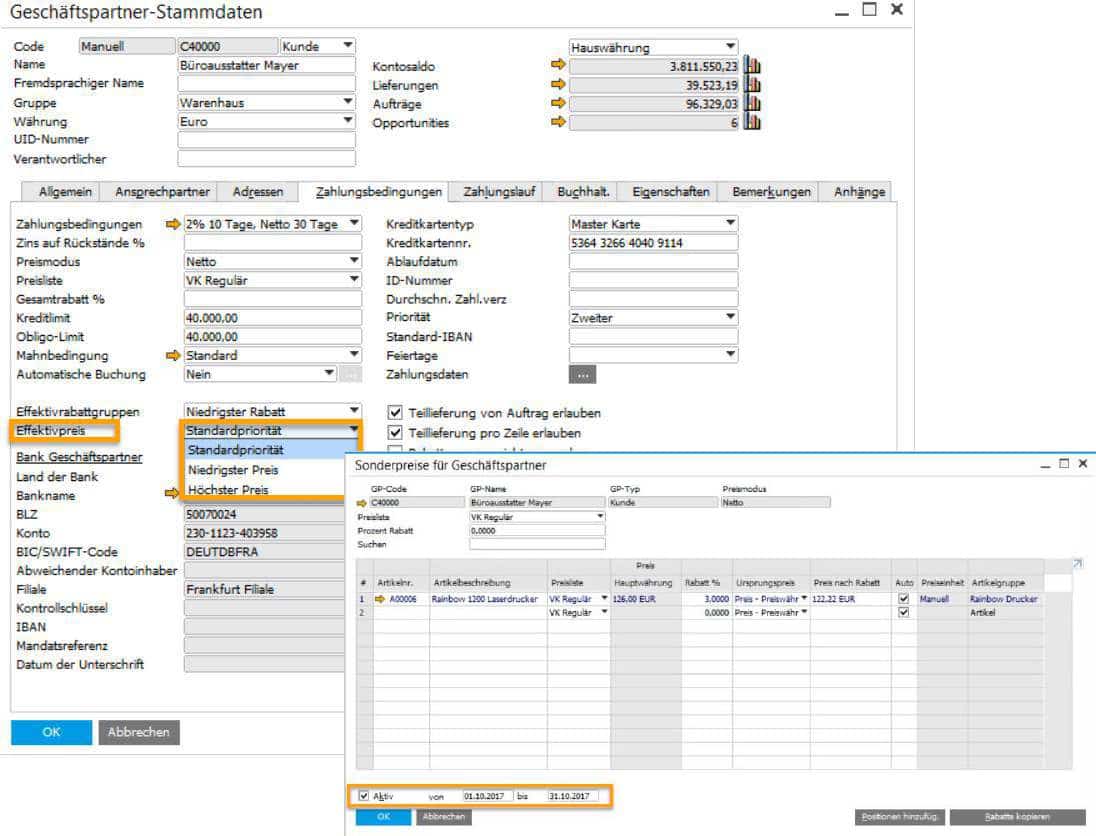Confirm Sonderpreise with the OK button
Viewport: 1096px width, 836px height.
383,816
